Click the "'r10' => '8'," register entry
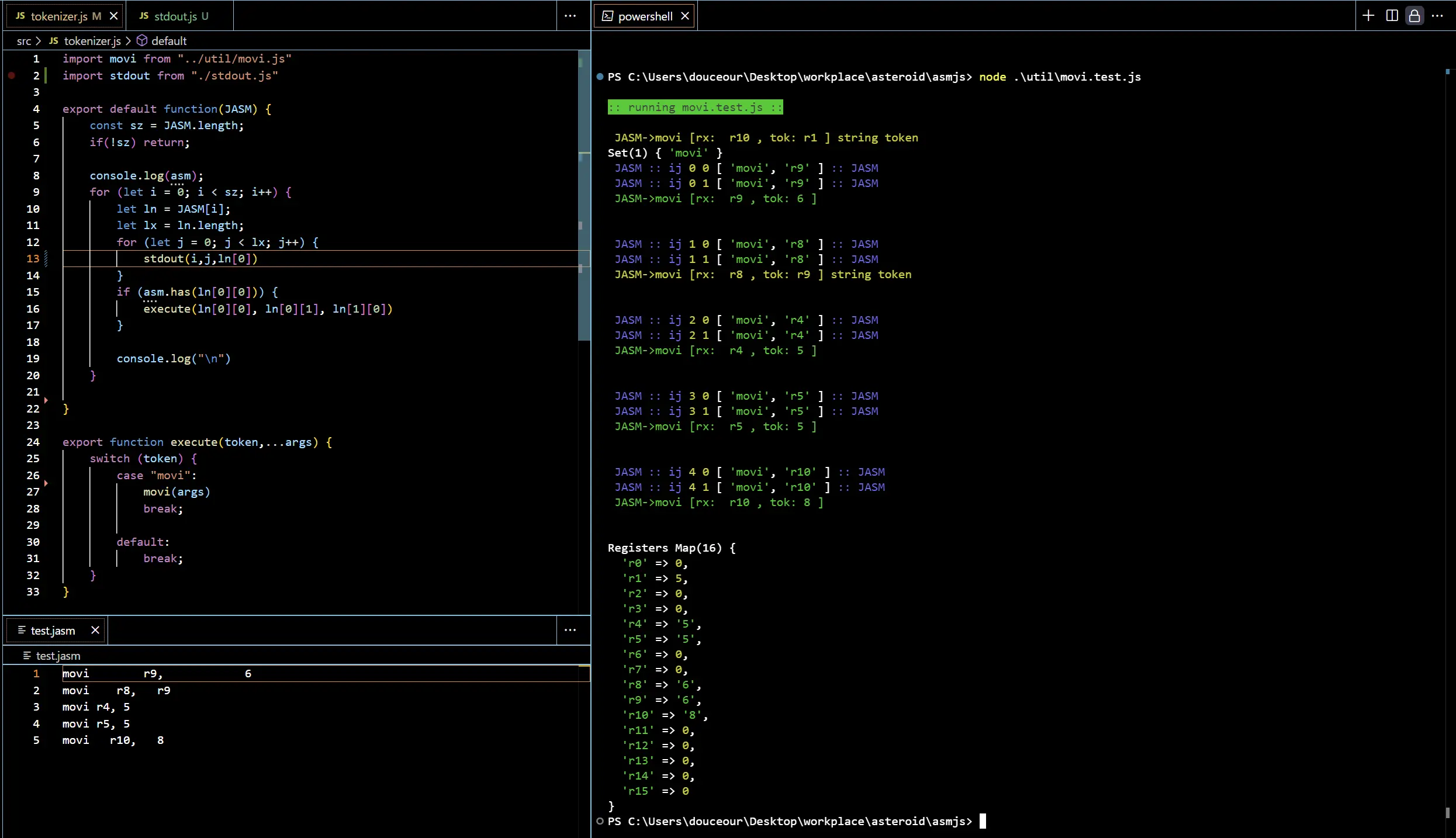The height and width of the screenshot is (838, 1456). (x=665, y=715)
